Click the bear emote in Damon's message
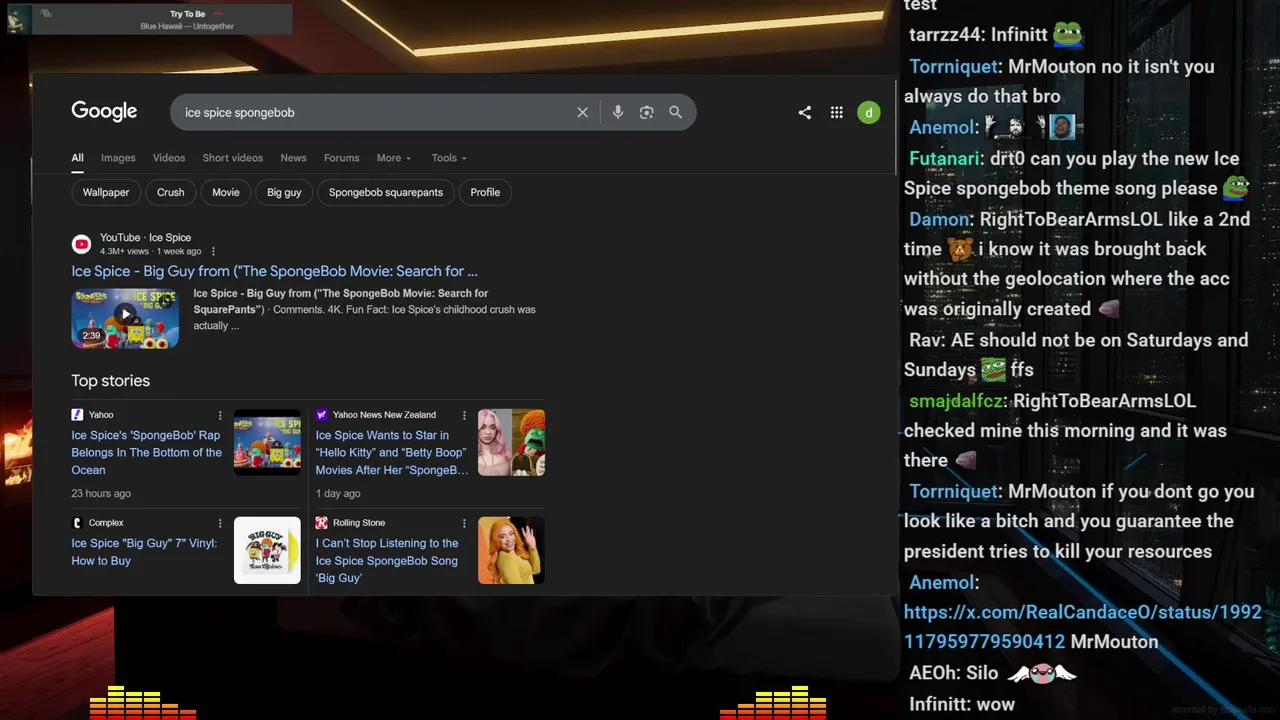The image size is (1280, 720). tap(960, 249)
